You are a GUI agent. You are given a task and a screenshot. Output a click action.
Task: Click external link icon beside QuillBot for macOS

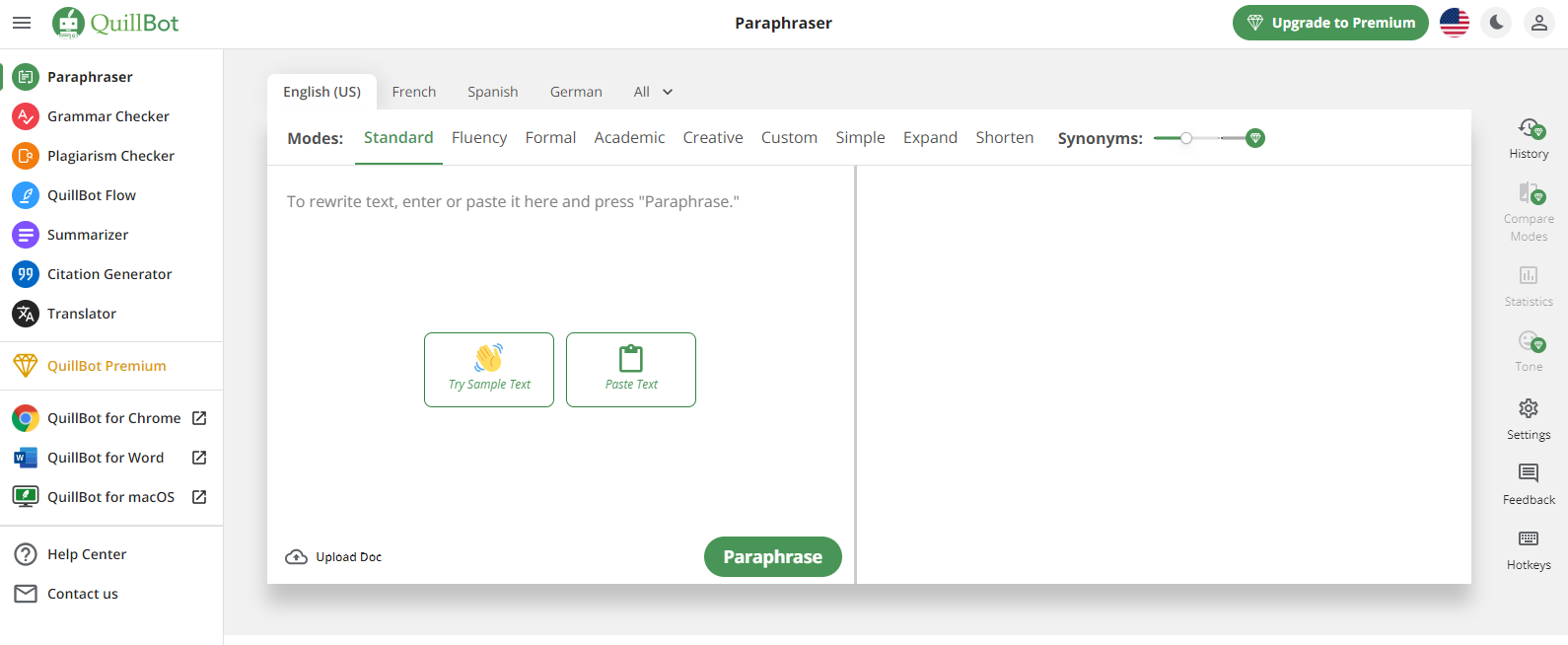(199, 497)
